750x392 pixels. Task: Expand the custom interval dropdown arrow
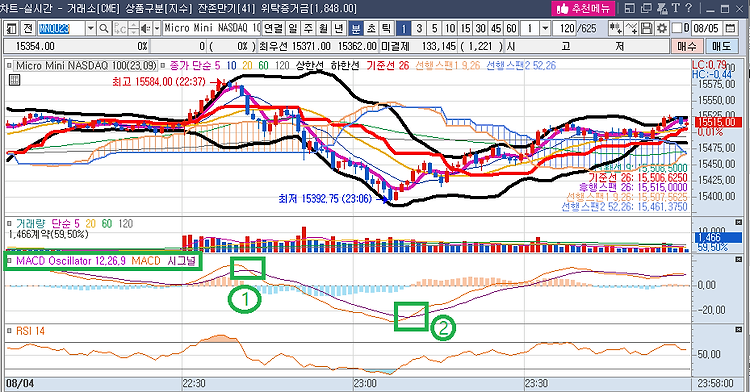545,29
